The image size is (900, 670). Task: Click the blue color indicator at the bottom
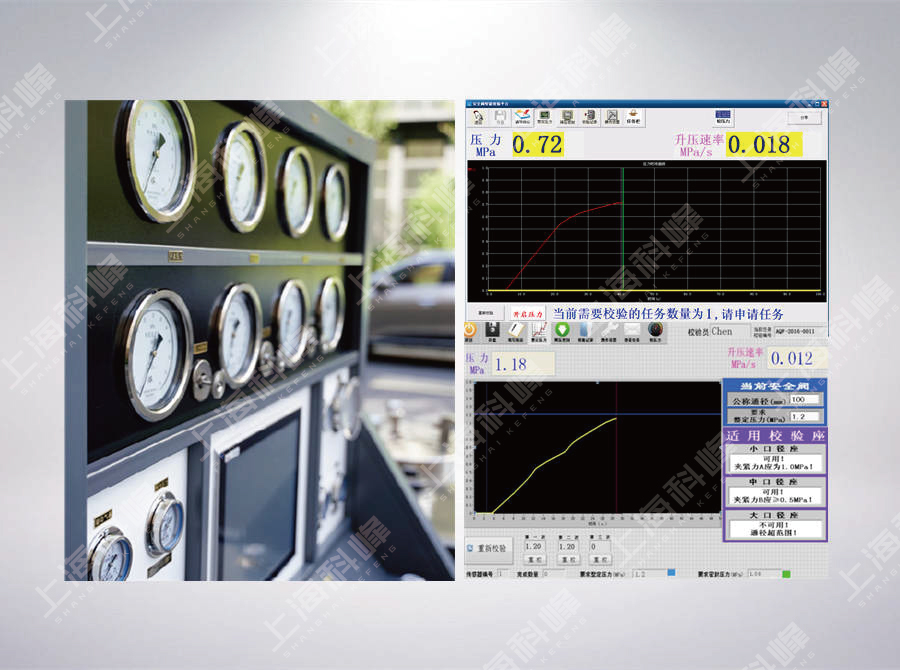pyautogui.click(x=672, y=574)
